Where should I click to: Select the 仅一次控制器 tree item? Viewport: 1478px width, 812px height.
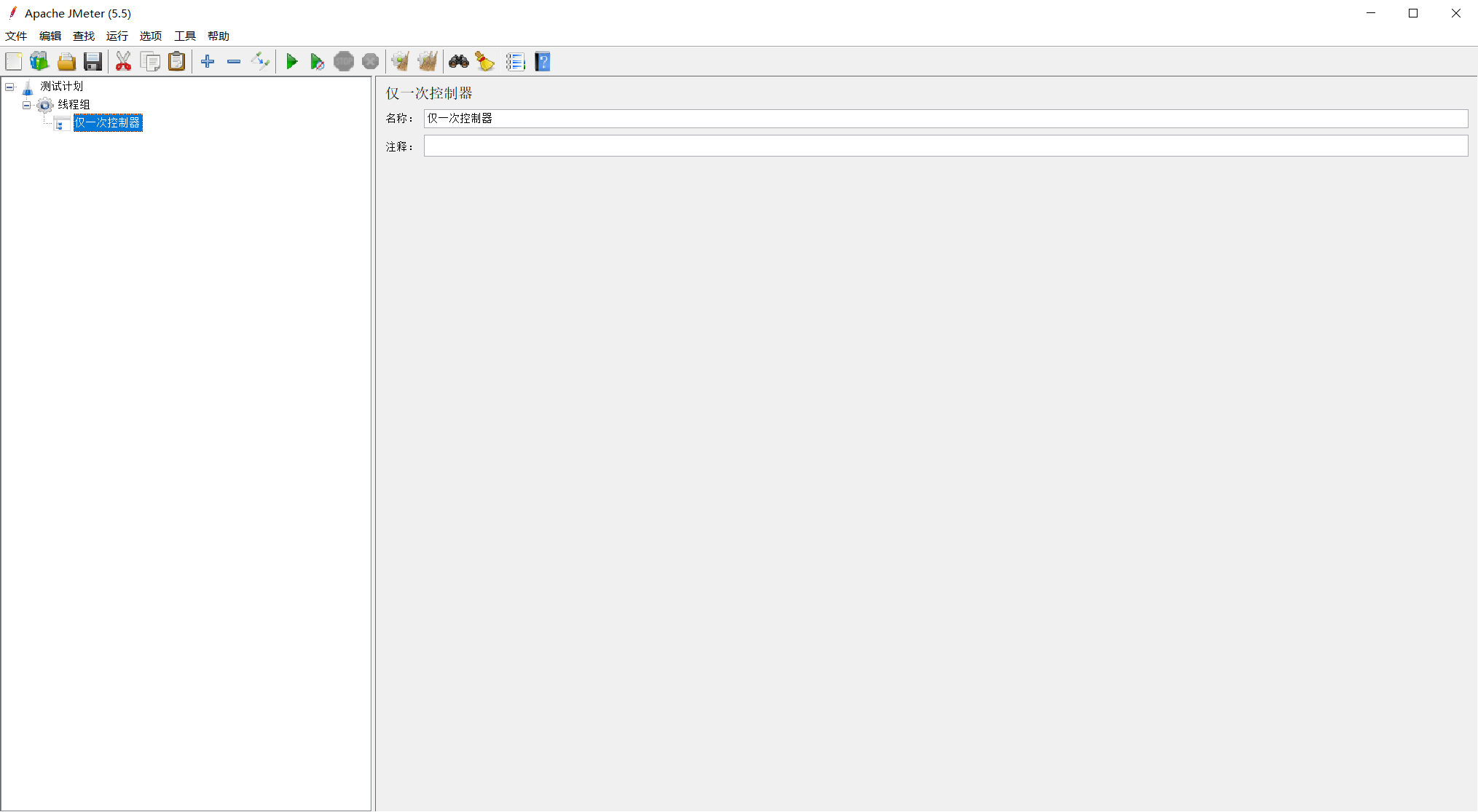click(x=108, y=123)
